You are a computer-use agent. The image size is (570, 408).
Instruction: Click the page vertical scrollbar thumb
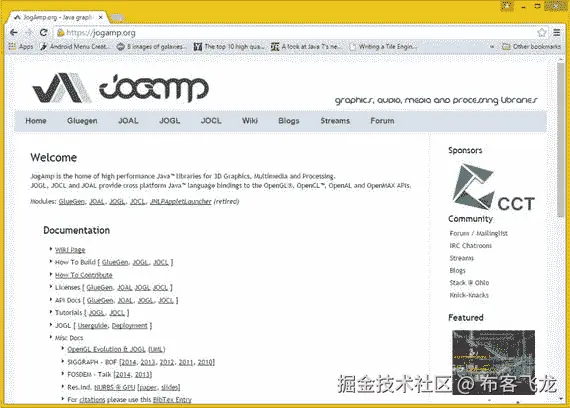560,140
